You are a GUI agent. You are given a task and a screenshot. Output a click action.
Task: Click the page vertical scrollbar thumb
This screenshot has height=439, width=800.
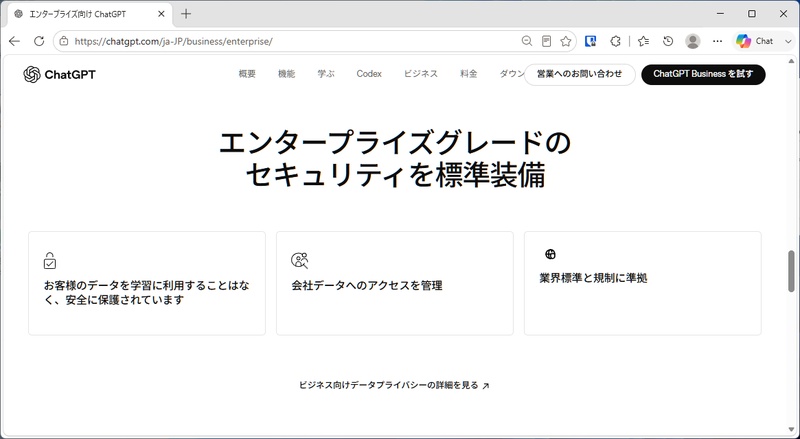coord(791,271)
